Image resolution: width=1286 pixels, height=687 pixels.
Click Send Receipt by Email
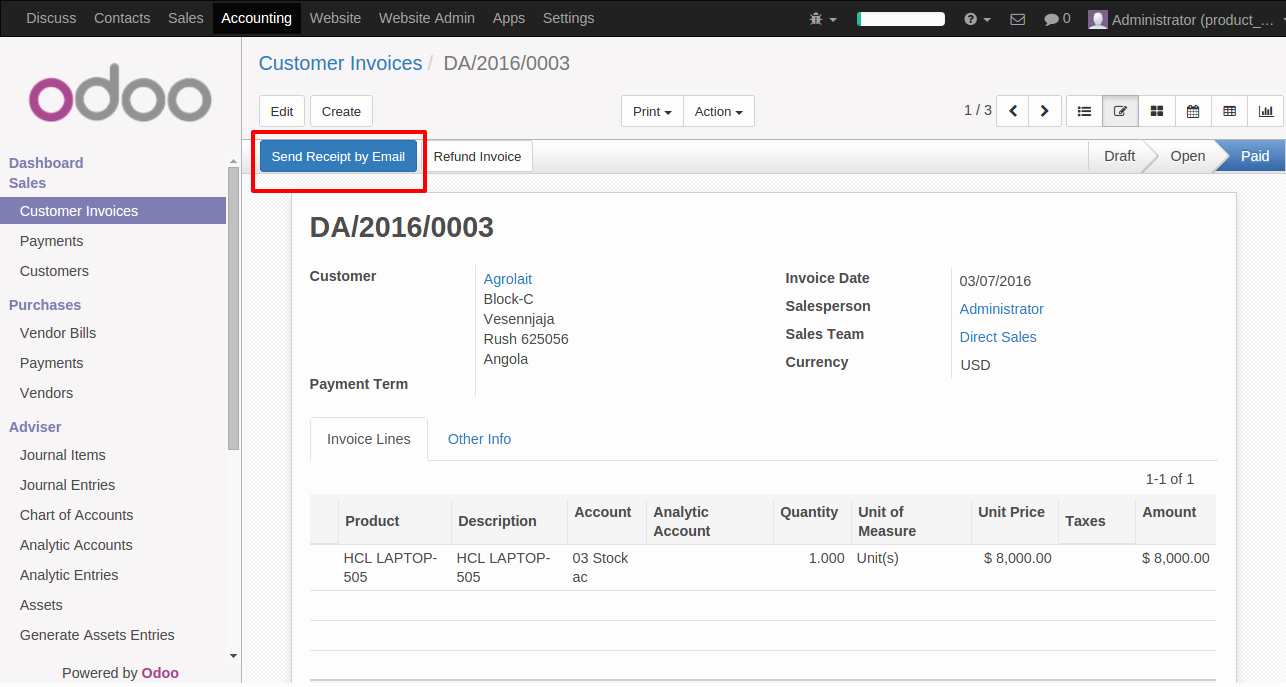338,156
